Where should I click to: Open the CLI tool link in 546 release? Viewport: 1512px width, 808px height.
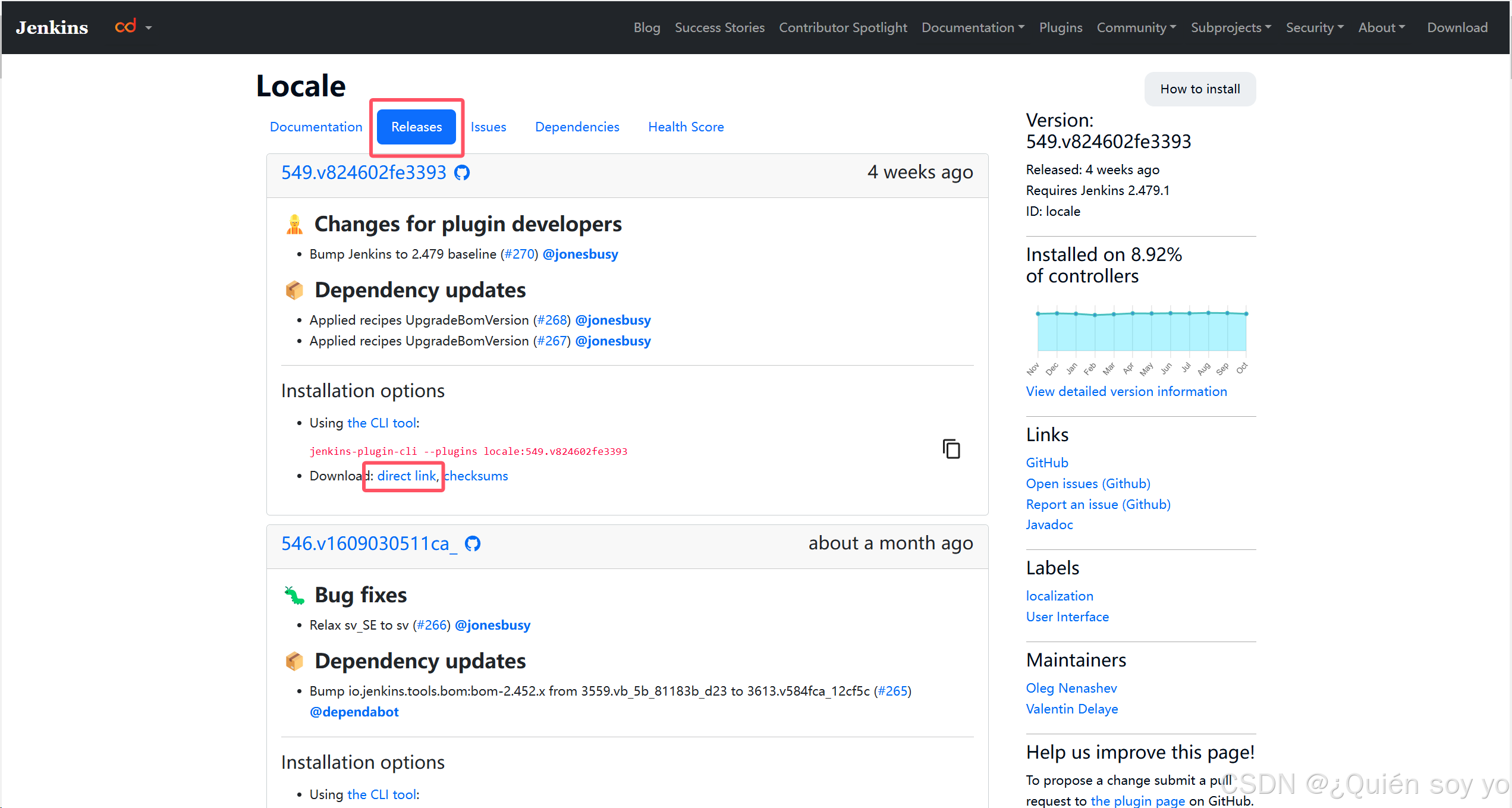coord(382,794)
